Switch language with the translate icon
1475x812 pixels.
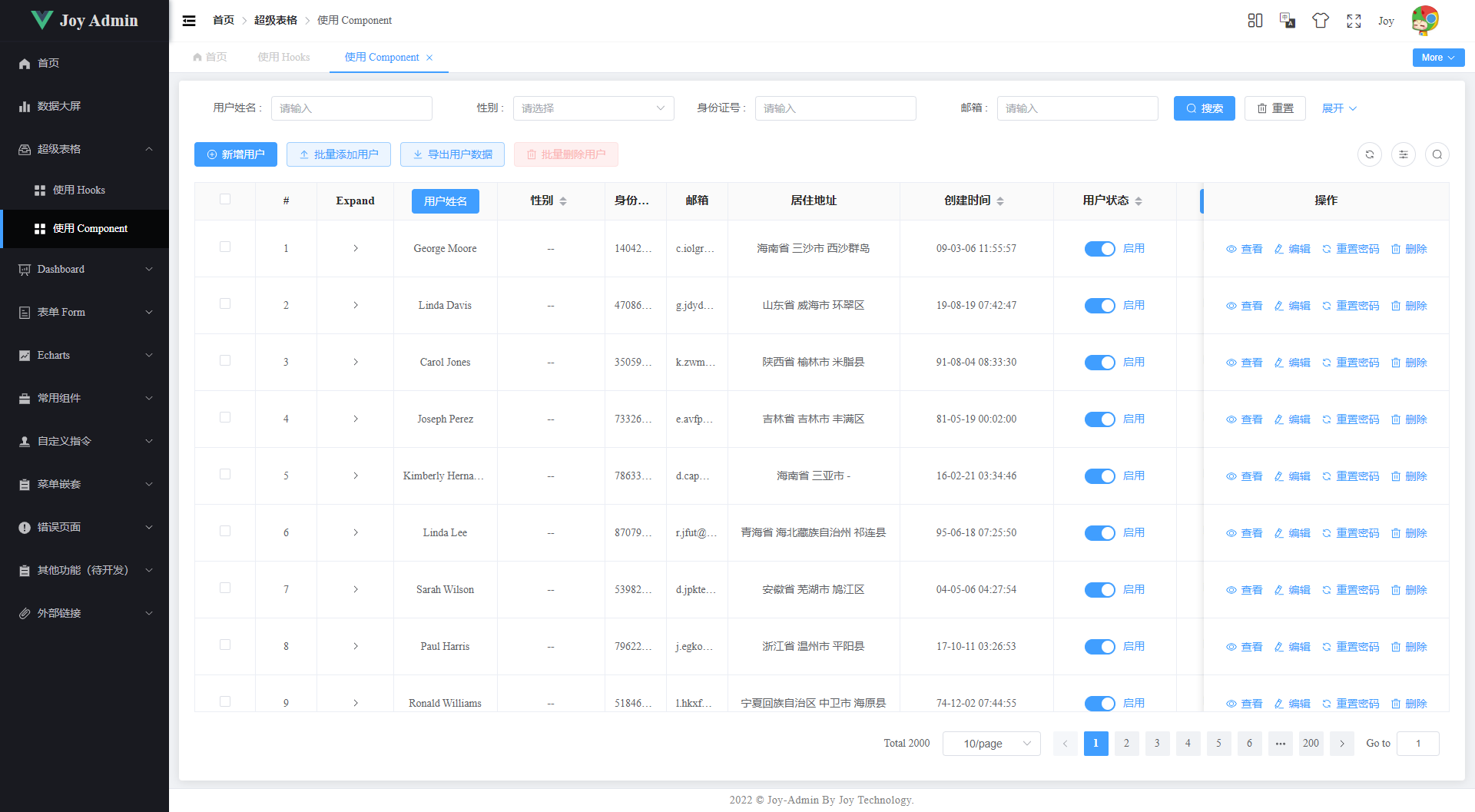[x=1286, y=21]
